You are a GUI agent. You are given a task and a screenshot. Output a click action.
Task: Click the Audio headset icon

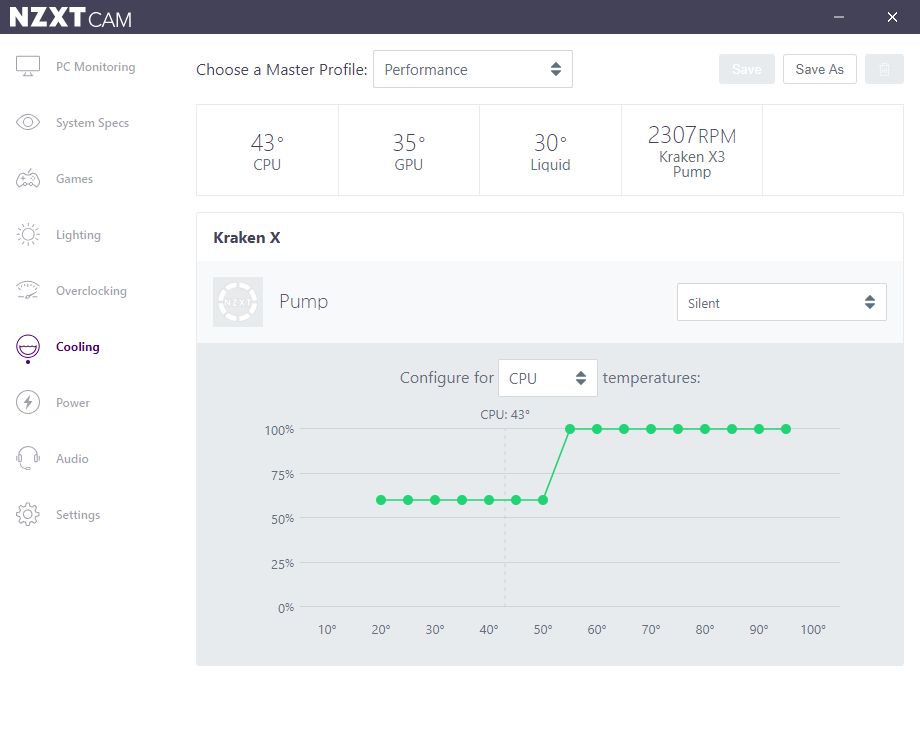[x=28, y=458]
